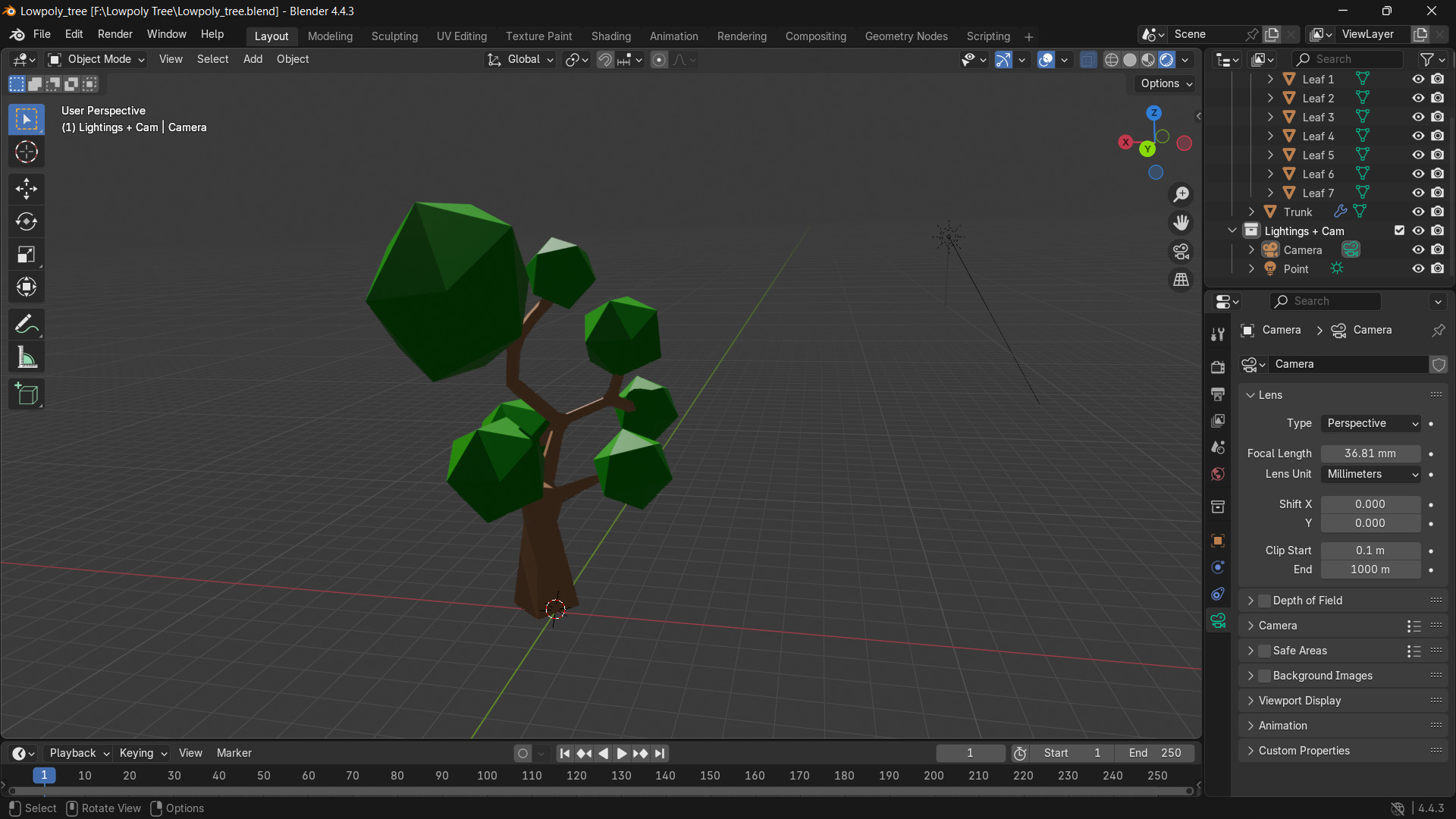Expand the Camera object in outliner
The image size is (1456, 819).
point(1251,249)
